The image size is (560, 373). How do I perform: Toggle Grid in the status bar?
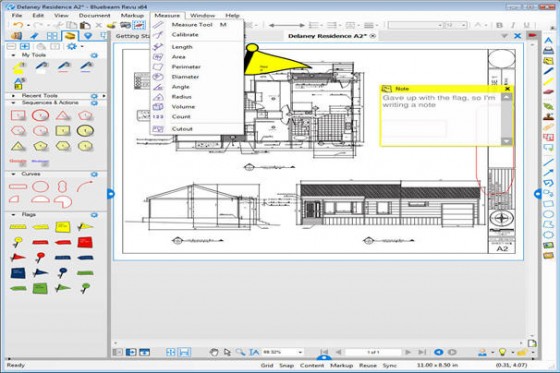point(267,365)
